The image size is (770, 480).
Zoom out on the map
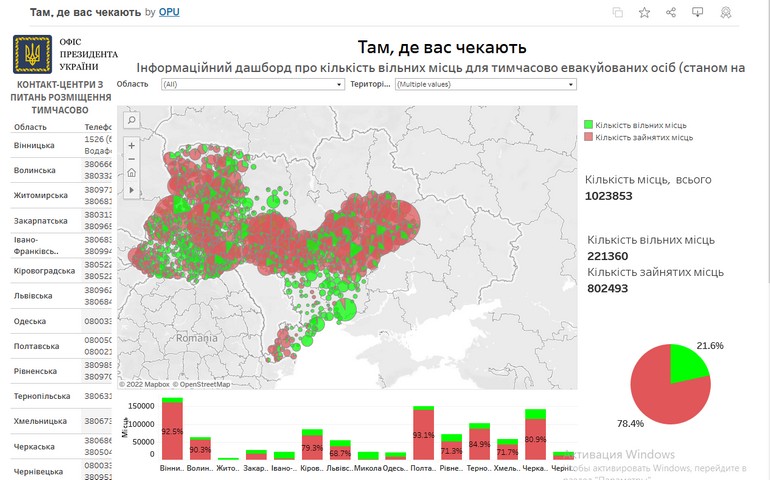point(132,158)
